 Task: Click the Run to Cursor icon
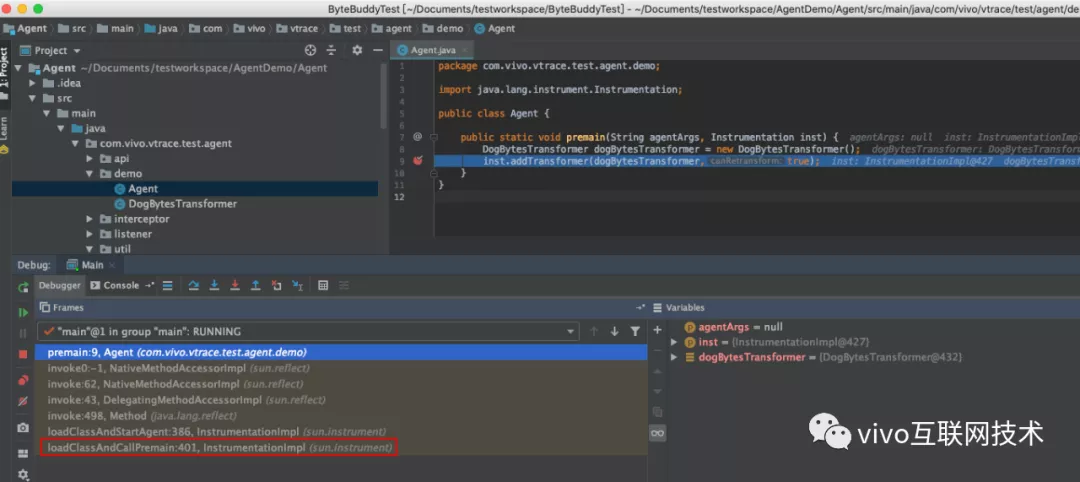297,285
